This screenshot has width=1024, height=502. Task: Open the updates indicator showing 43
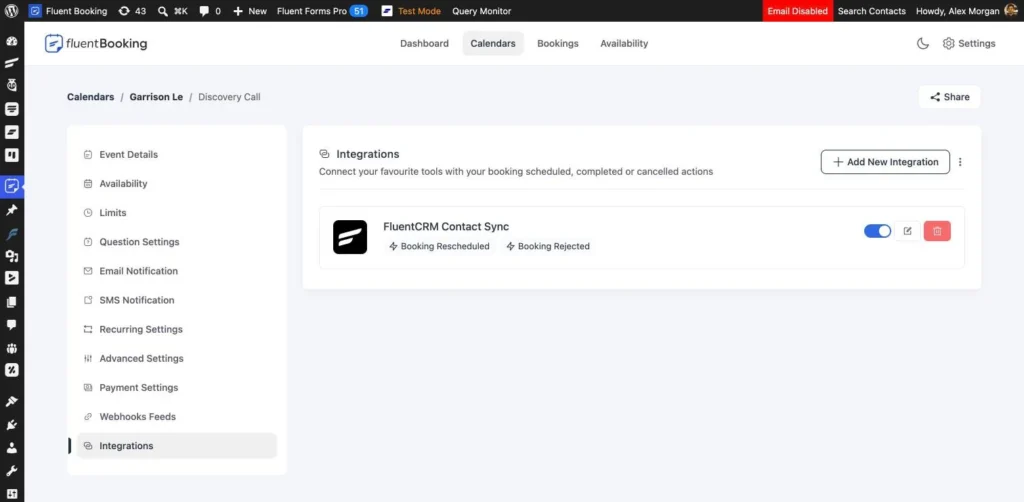132,11
